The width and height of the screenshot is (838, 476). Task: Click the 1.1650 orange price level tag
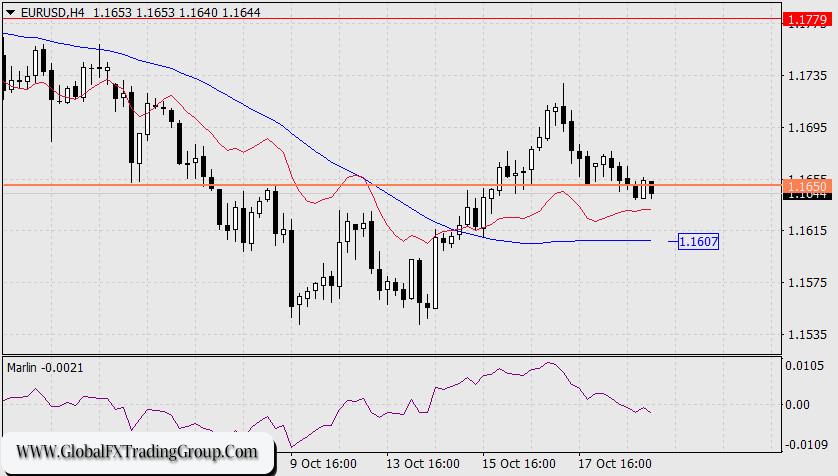click(808, 186)
